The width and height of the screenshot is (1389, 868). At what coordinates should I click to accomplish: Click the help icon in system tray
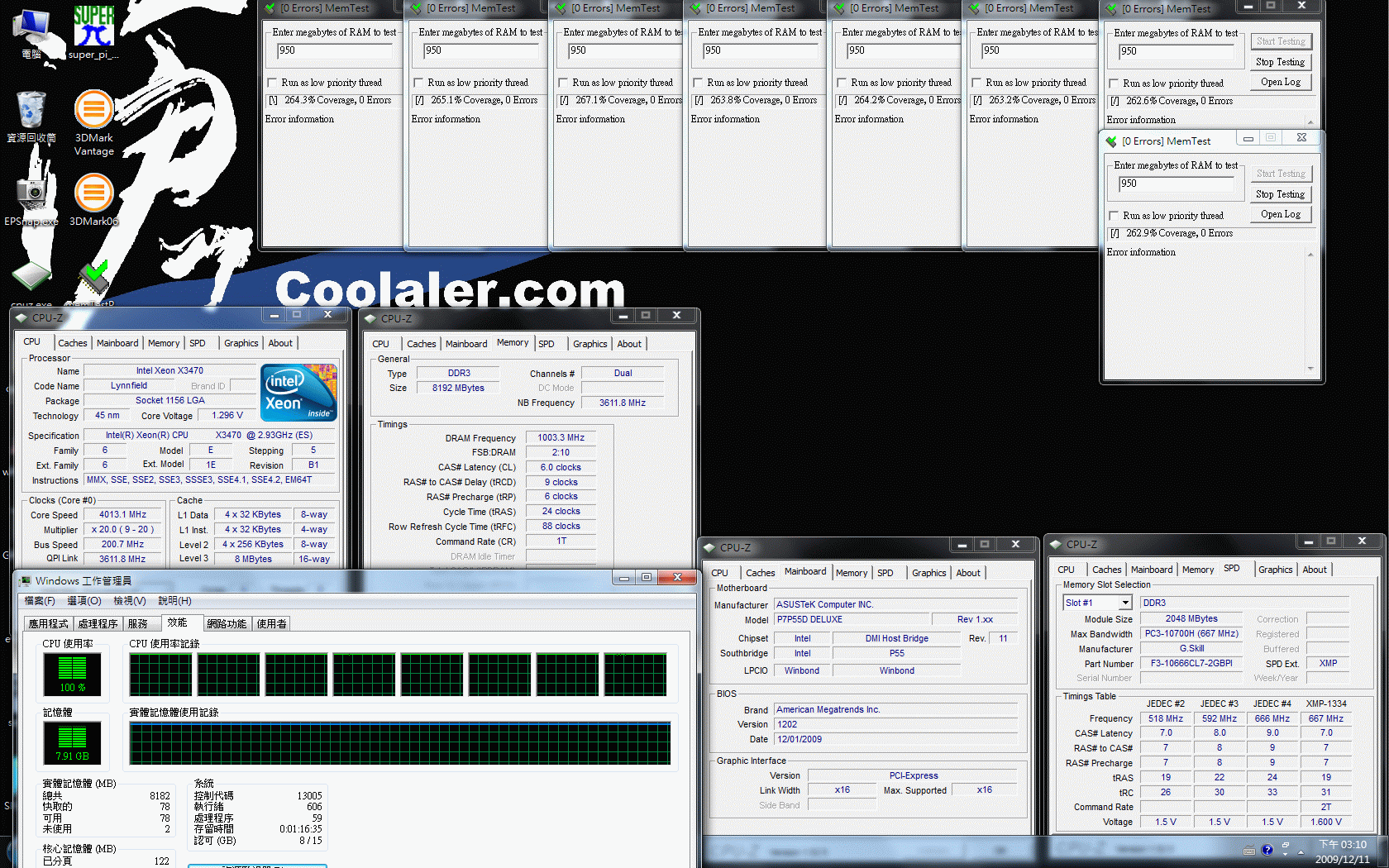1267,850
